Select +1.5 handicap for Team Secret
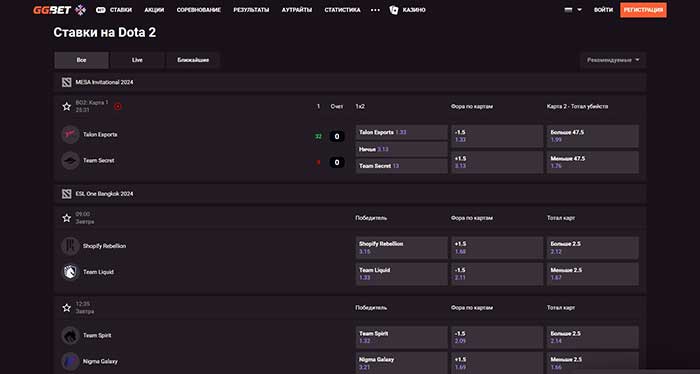Screen dimensions: 700x374 tap(497, 162)
